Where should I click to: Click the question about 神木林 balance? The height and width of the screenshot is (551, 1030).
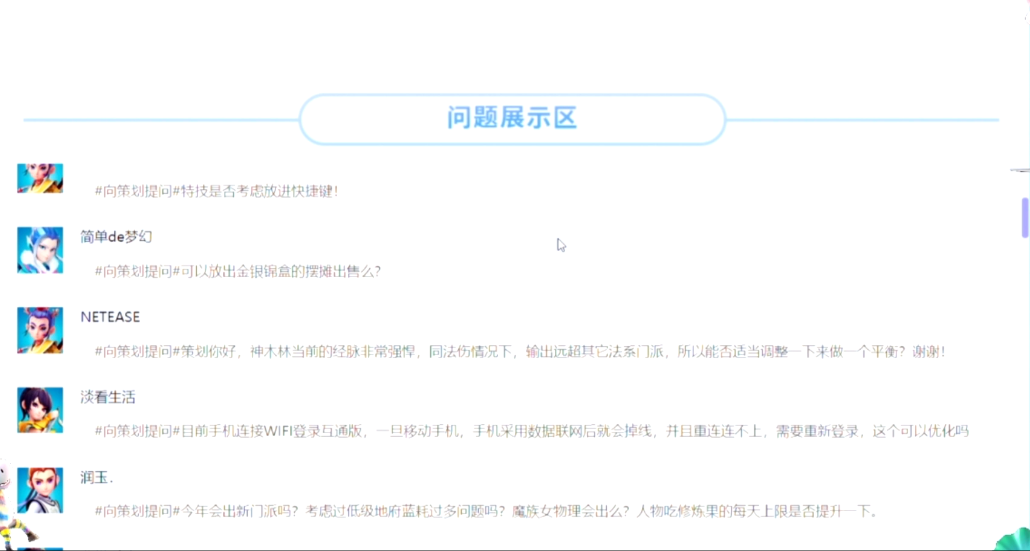point(520,351)
